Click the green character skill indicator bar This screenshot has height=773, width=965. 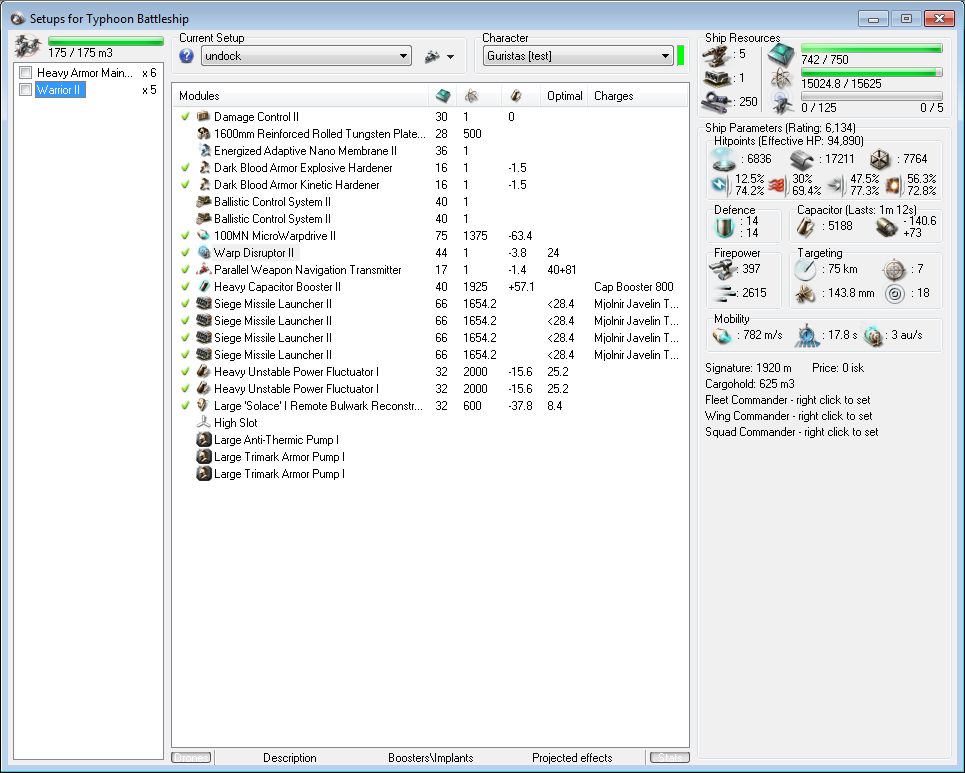click(681, 56)
